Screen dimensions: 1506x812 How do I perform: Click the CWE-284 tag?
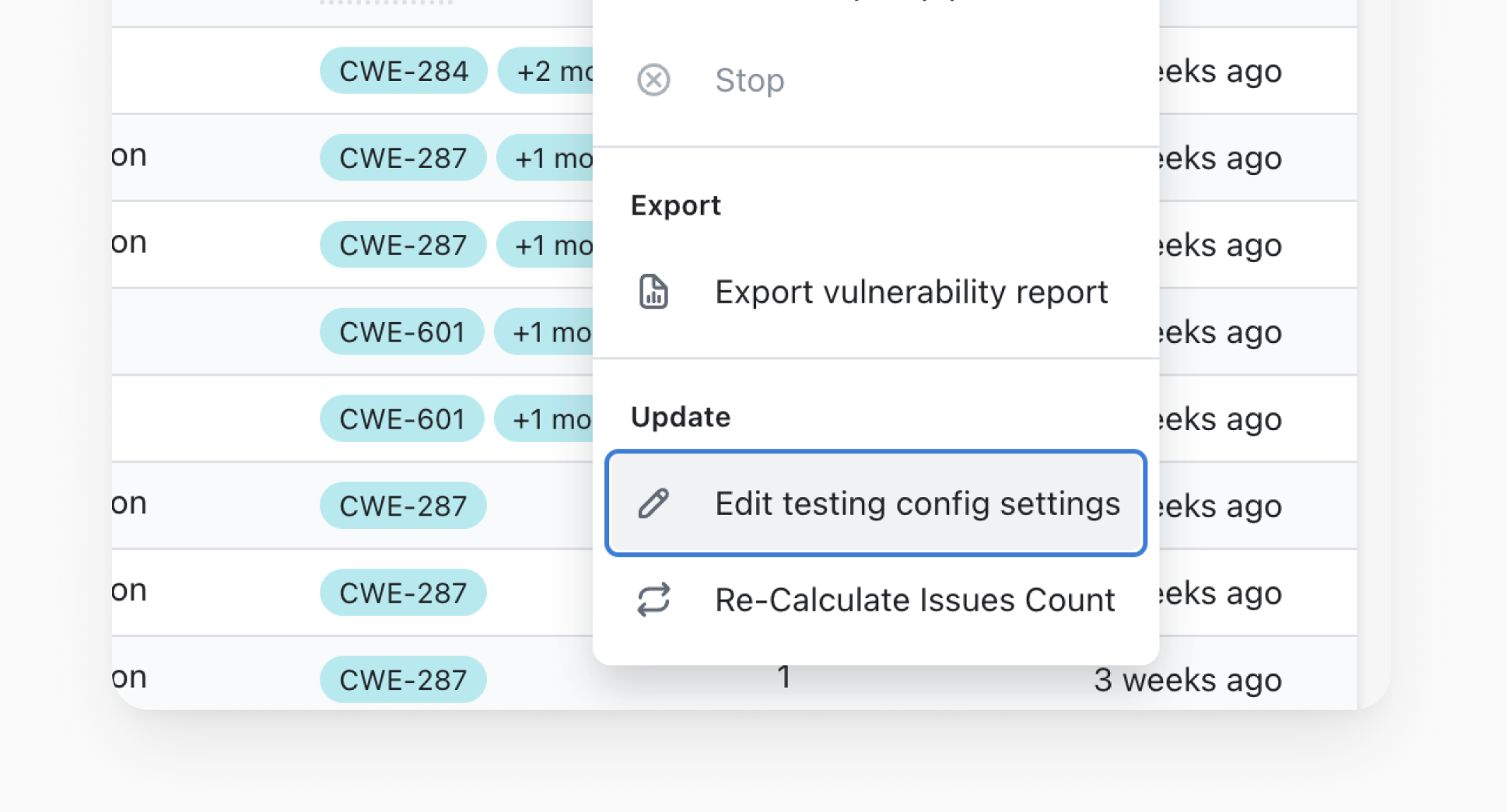pos(404,71)
